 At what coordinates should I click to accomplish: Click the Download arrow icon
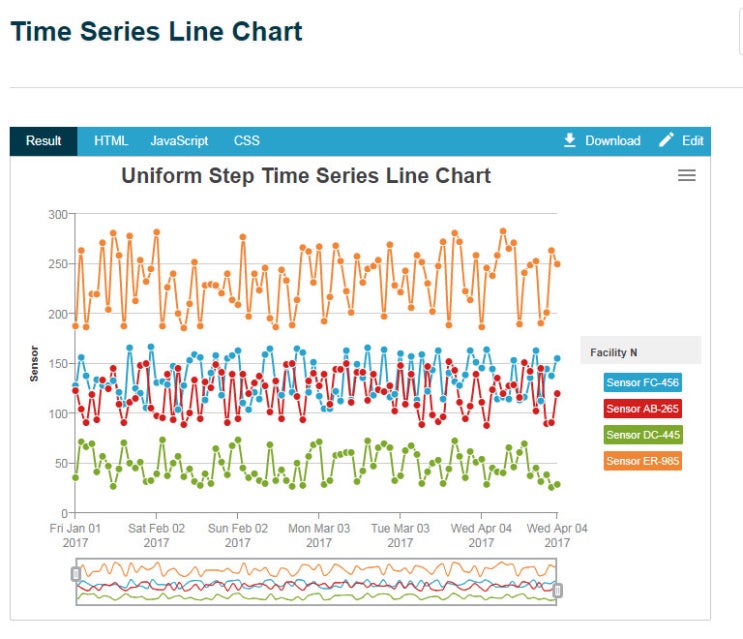click(570, 140)
